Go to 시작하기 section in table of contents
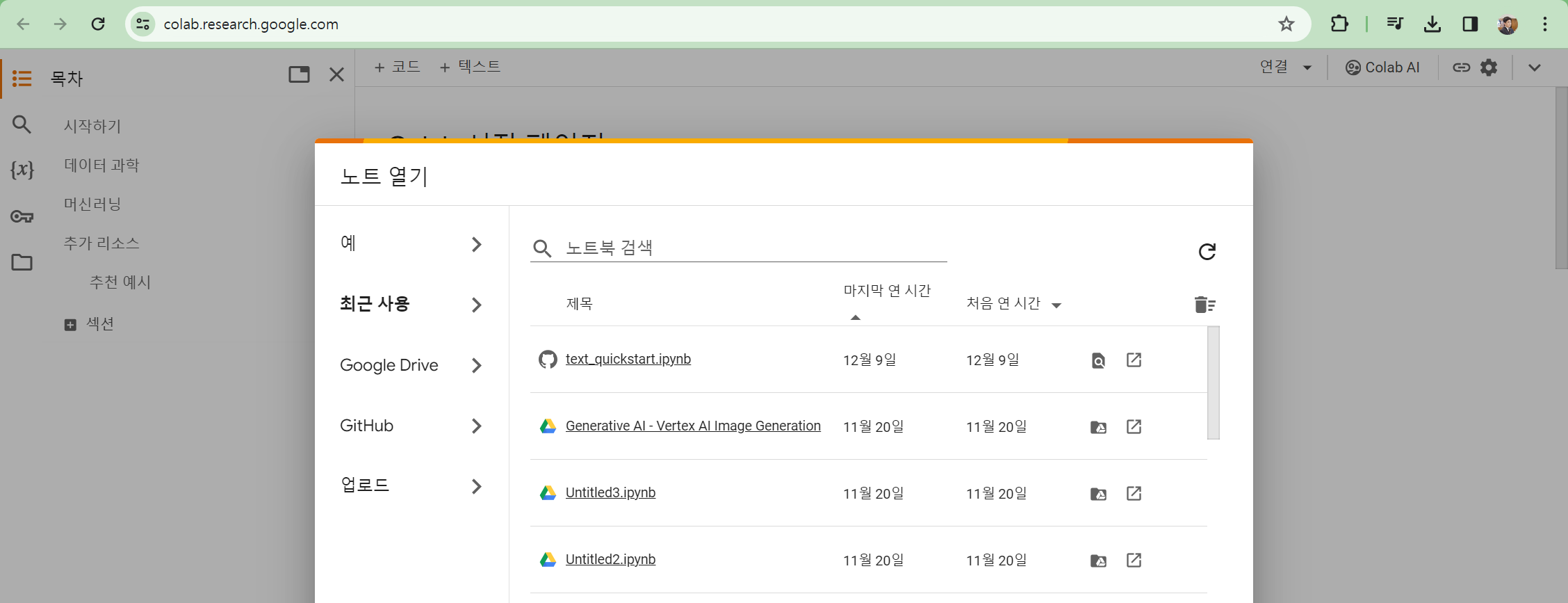Viewport: 1568px width, 603px height. point(92,126)
